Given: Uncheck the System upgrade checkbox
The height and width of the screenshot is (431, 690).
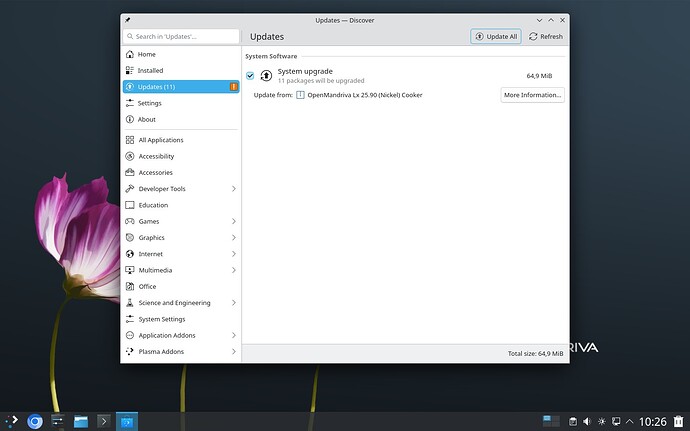Looking at the screenshot, I should (250, 75).
